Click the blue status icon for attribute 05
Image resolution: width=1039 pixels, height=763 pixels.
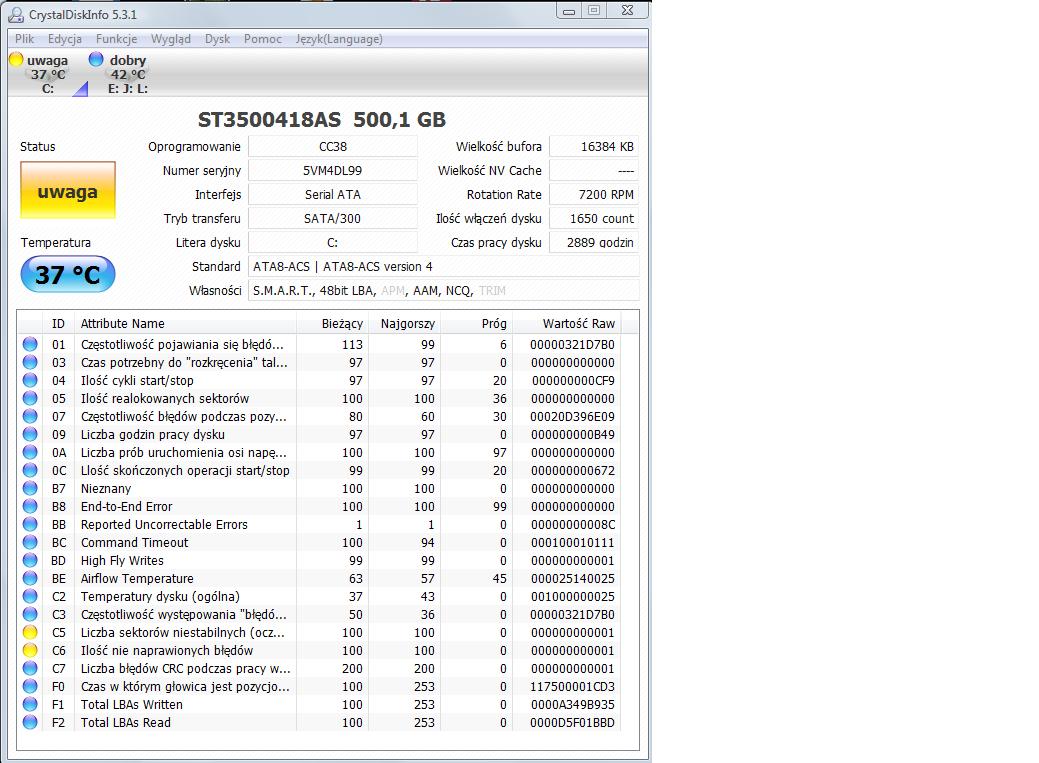[30, 398]
